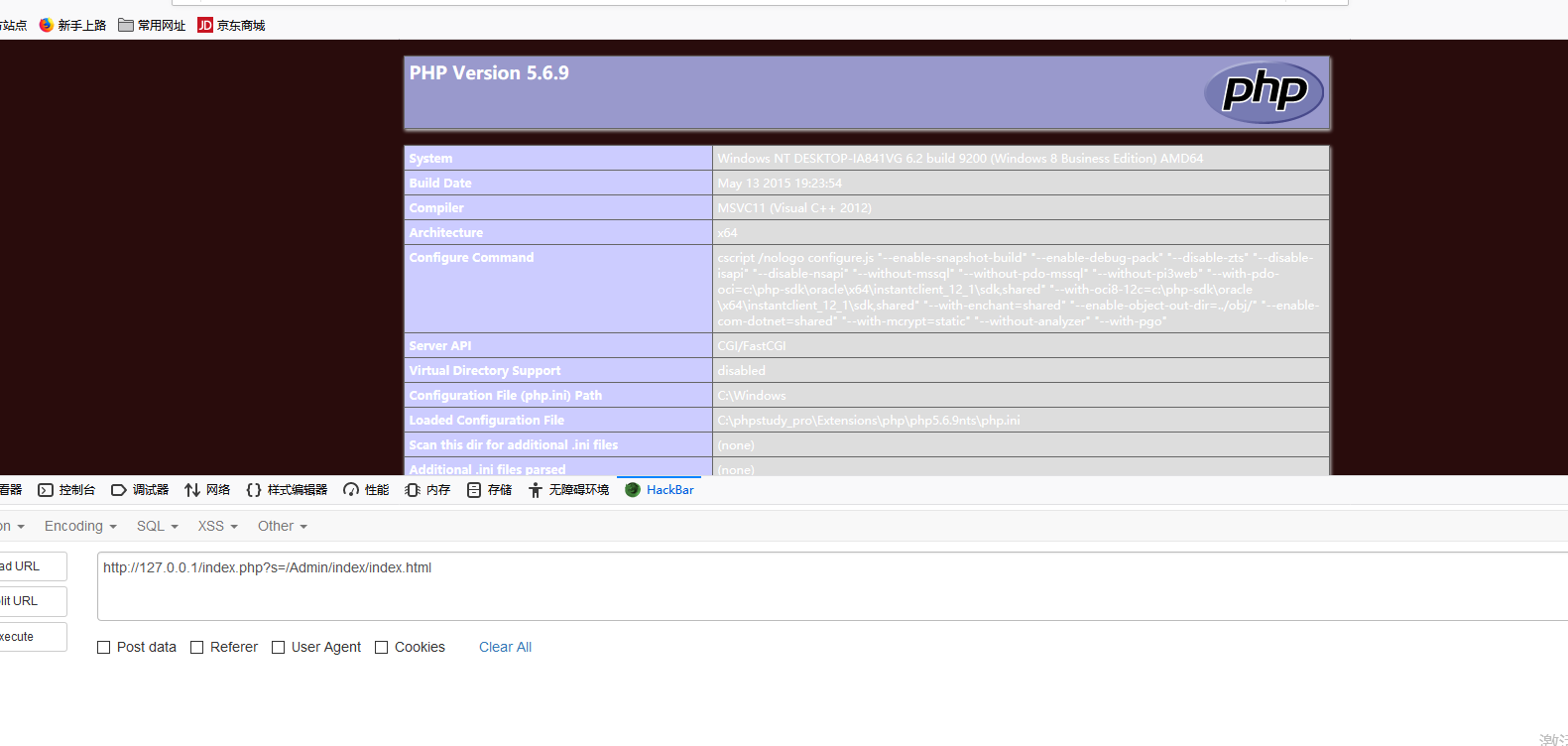1568x746 pixels.
Task: Select the System row label
Action: pos(430,159)
